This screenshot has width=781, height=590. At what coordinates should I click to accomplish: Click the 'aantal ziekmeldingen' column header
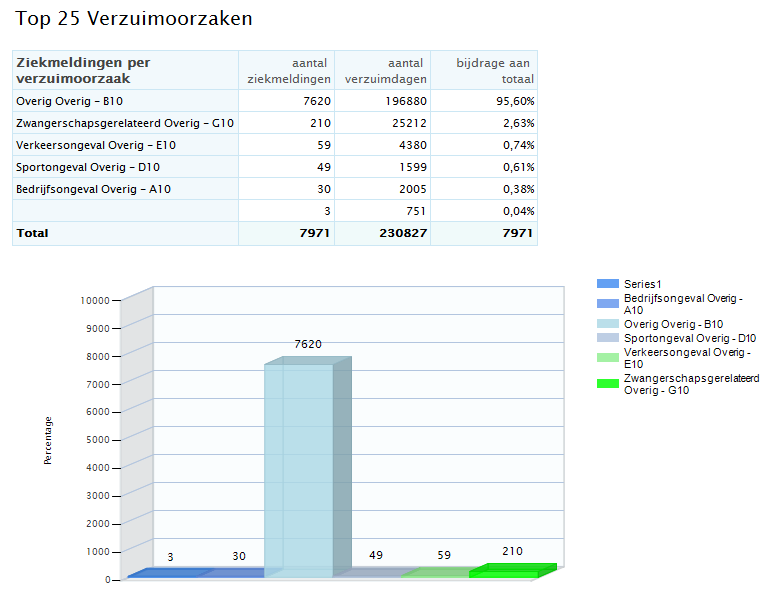tap(289, 71)
